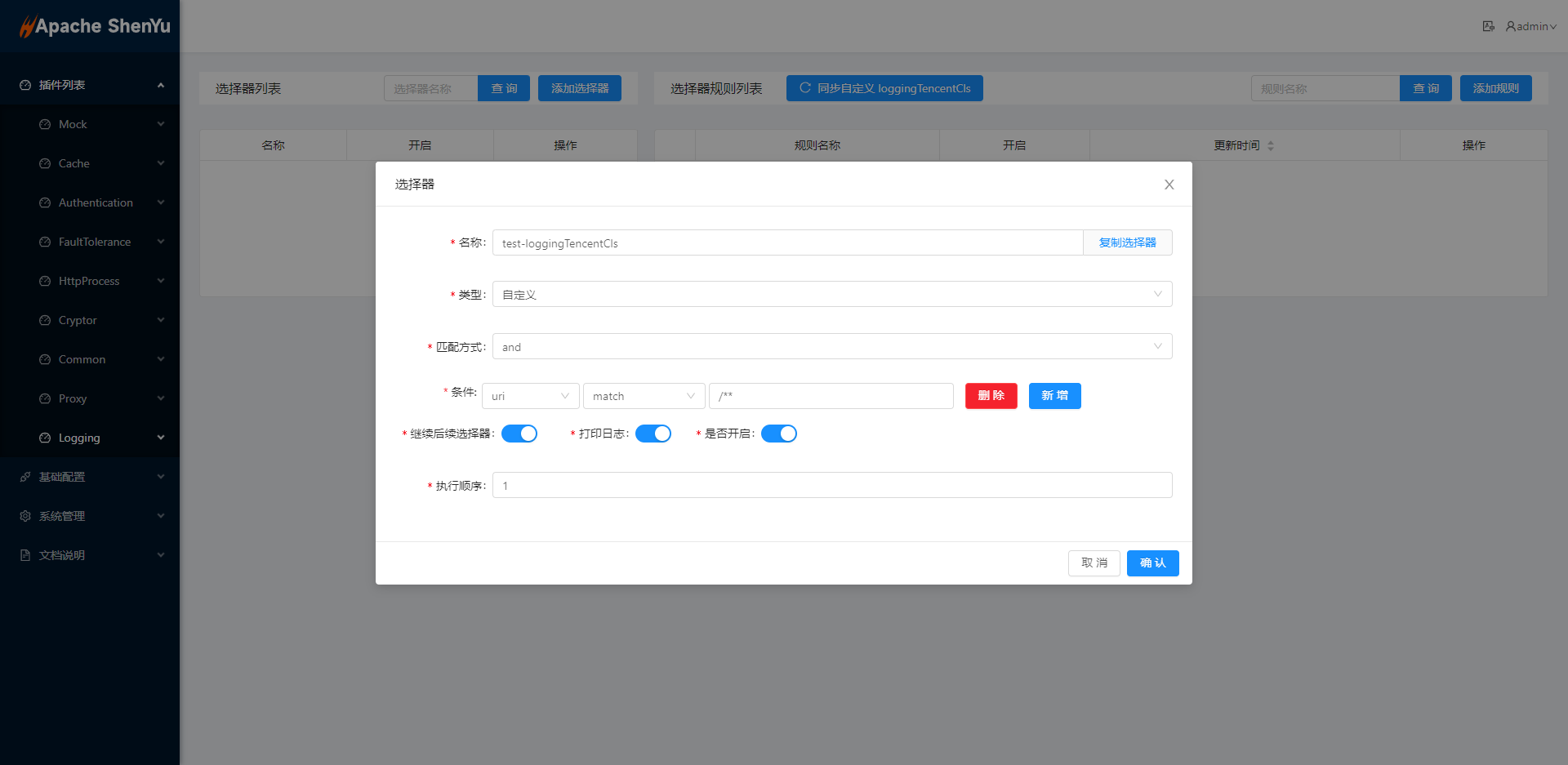The height and width of the screenshot is (765, 1568).
Task: Click the 系统管理 gear icon
Action: tap(25, 516)
